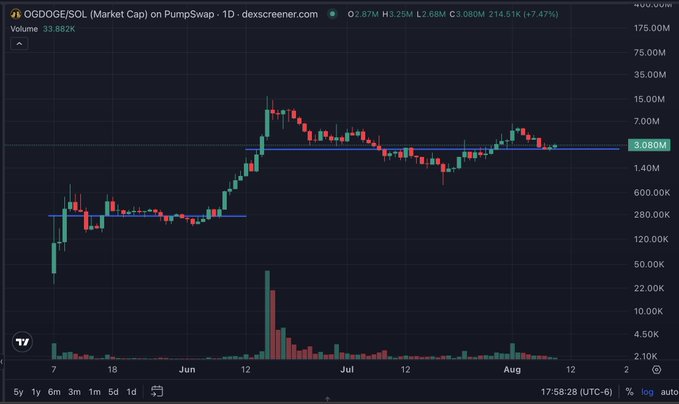Click the 75.00M price axis label
The image size is (679, 404).
click(650, 53)
